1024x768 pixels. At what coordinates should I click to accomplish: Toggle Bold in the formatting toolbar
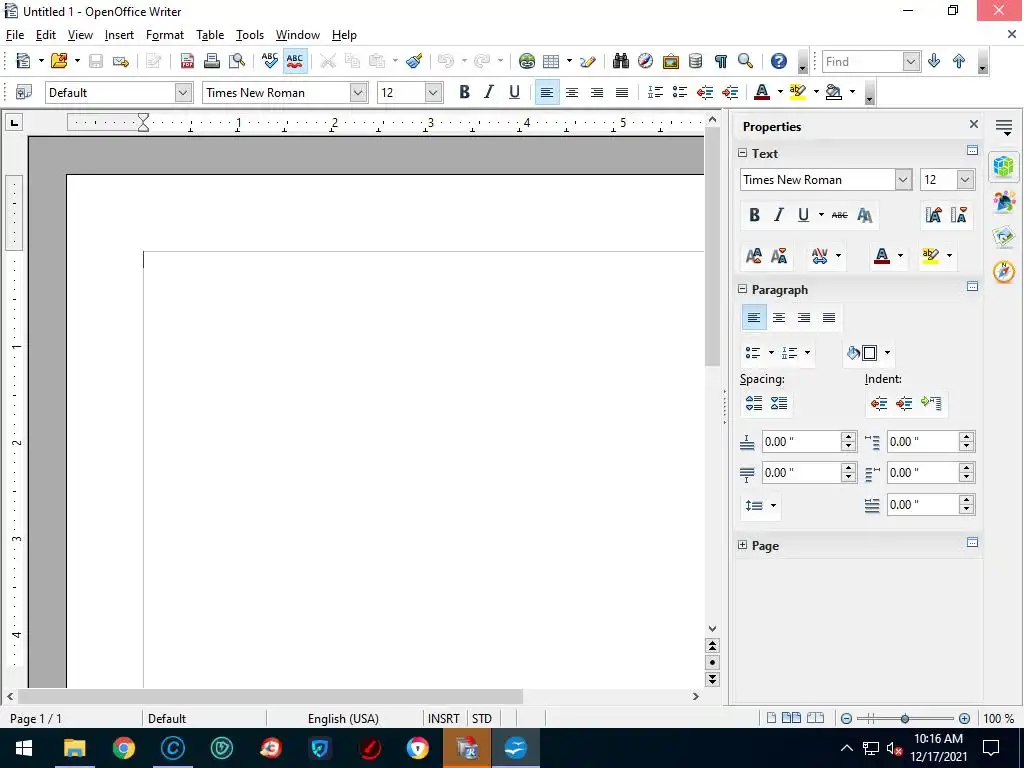coord(464,92)
